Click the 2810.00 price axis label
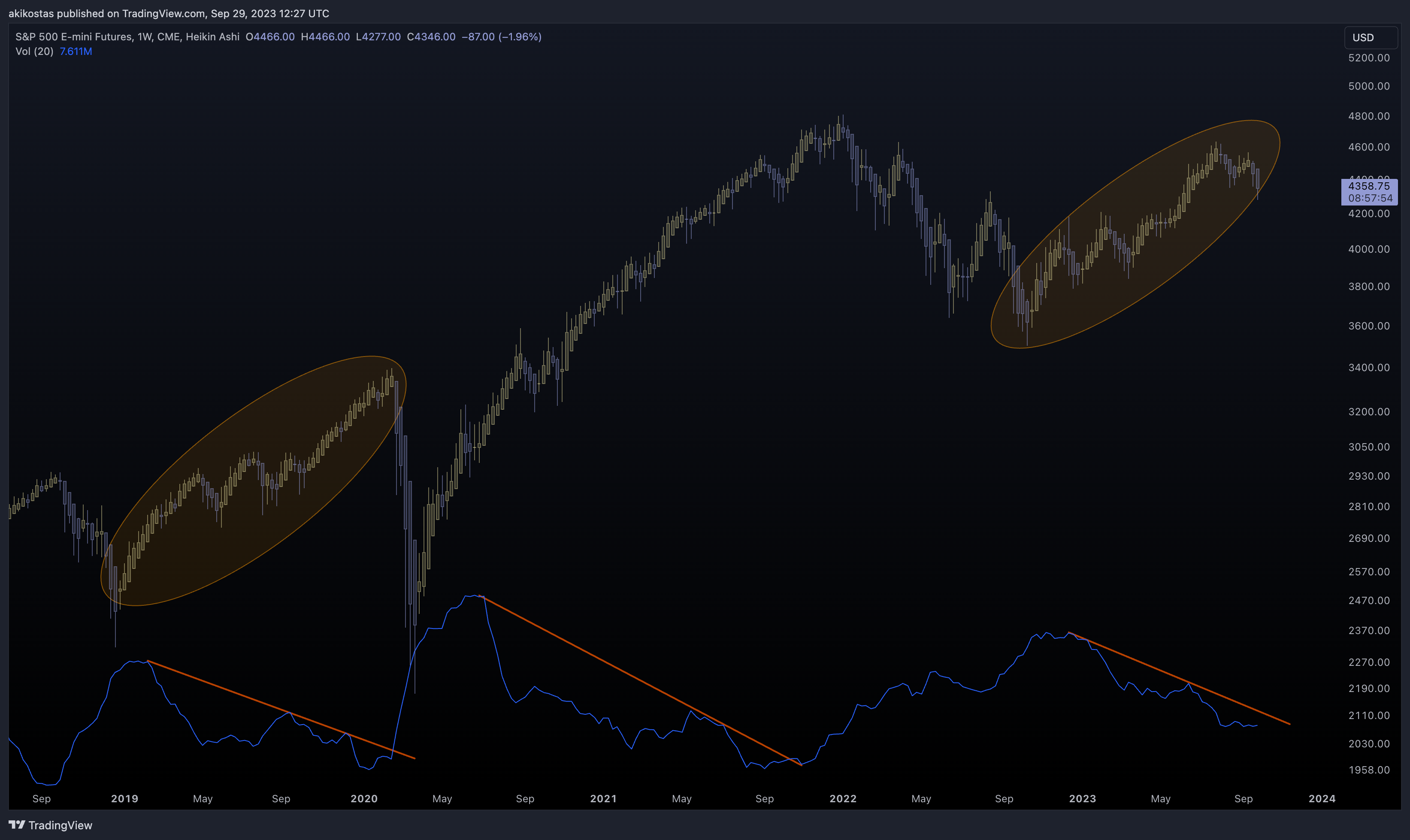Screen dimensions: 1410x840 coord(1369,507)
